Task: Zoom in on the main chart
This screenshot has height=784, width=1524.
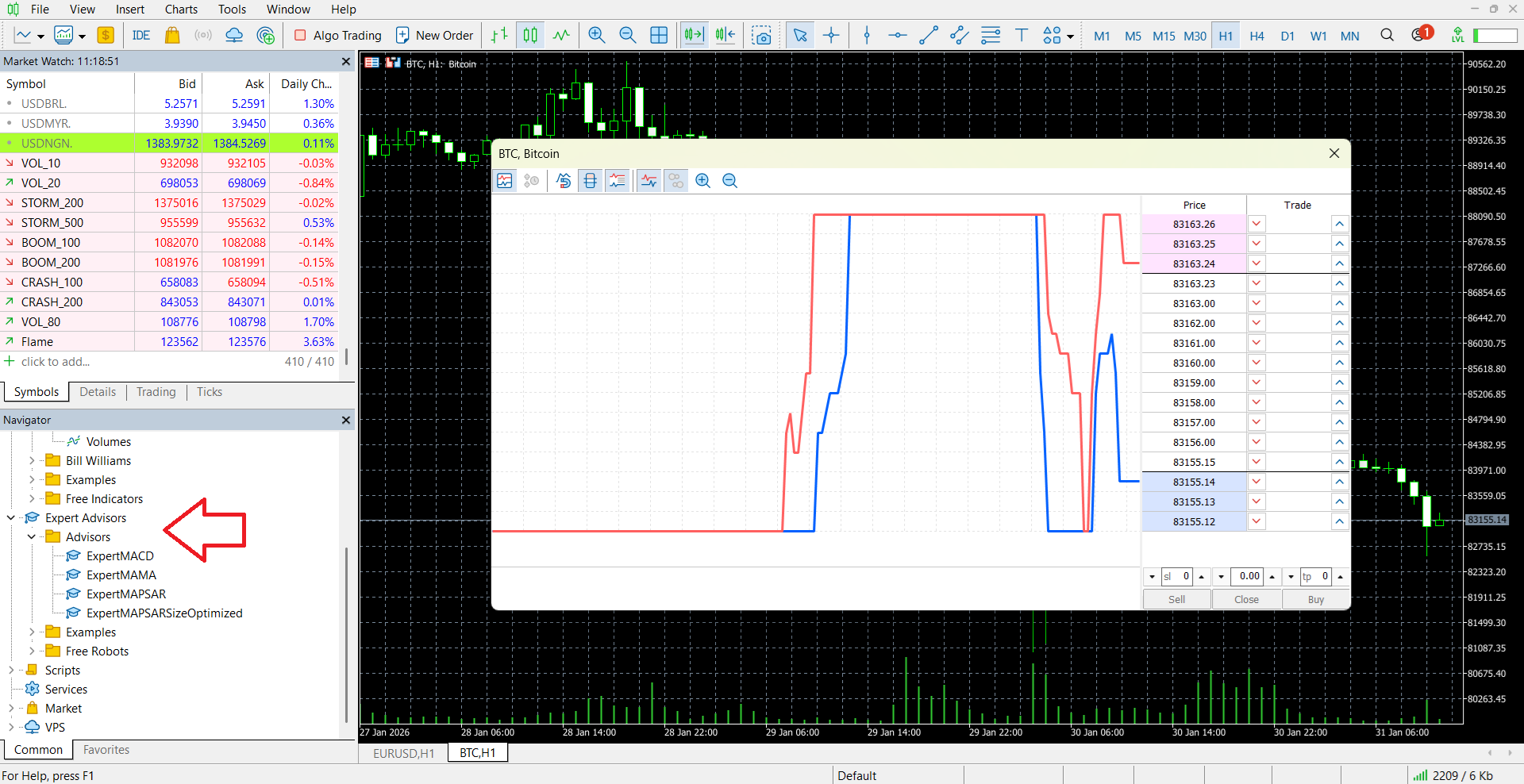Action: tap(597, 35)
